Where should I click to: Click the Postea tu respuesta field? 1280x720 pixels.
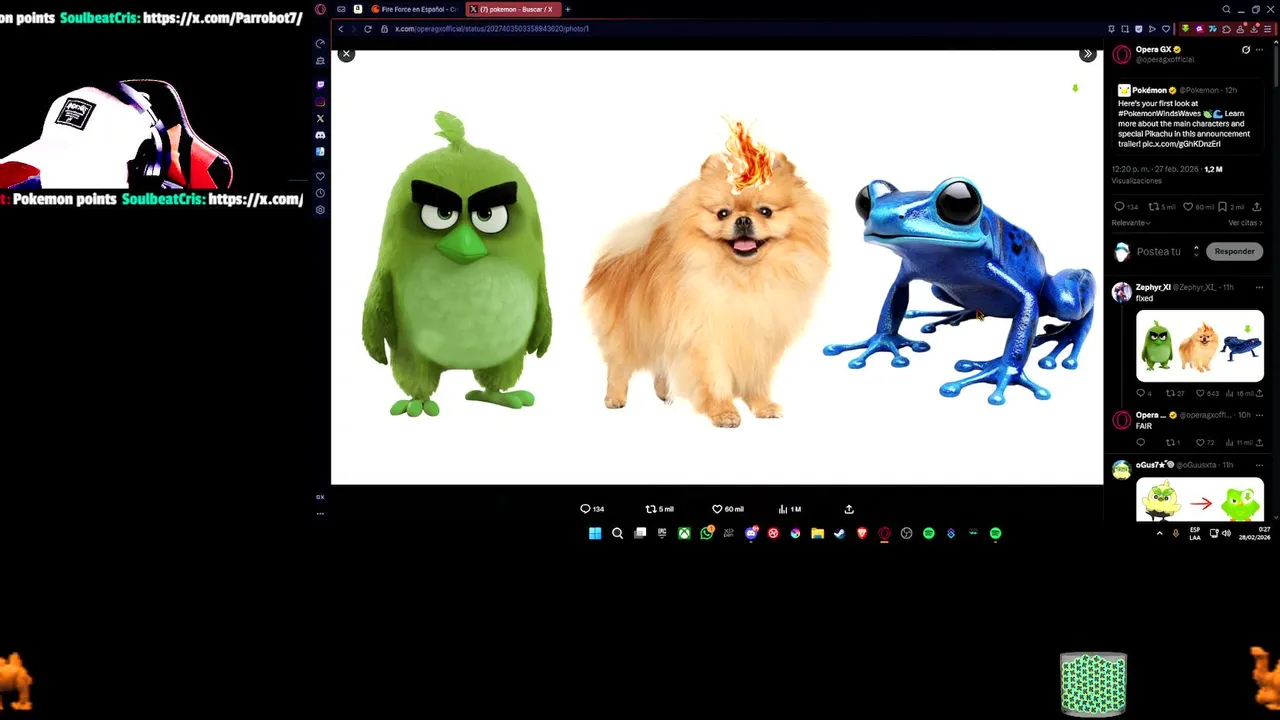pos(1159,252)
